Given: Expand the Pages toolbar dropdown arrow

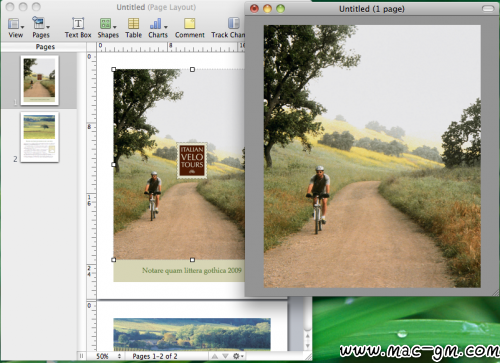Looking at the screenshot, I should pos(48,27).
